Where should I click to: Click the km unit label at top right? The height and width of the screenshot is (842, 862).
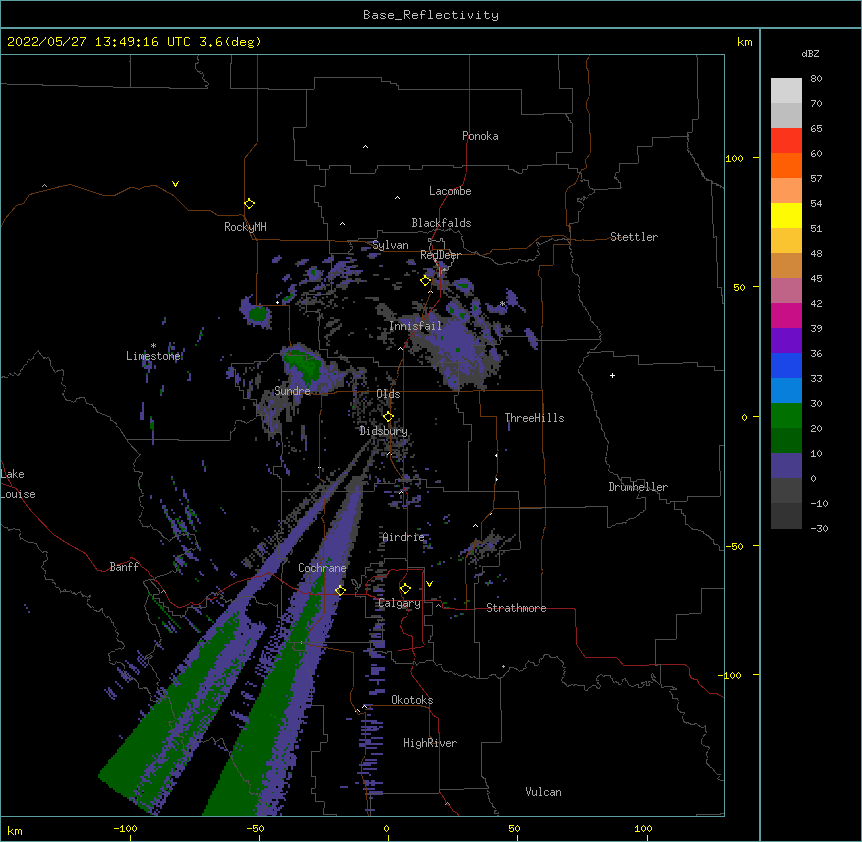click(745, 42)
